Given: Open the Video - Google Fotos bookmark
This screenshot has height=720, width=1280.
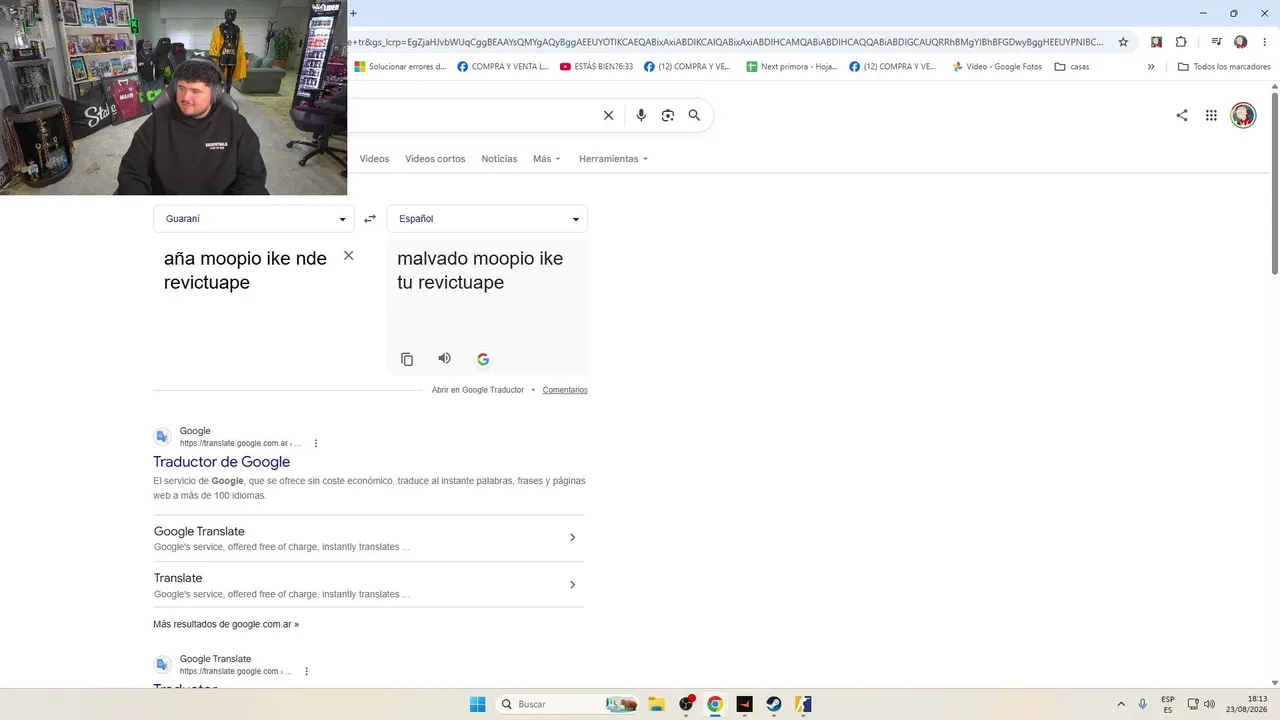Looking at the screenshot, I should (x=997, y=67).
